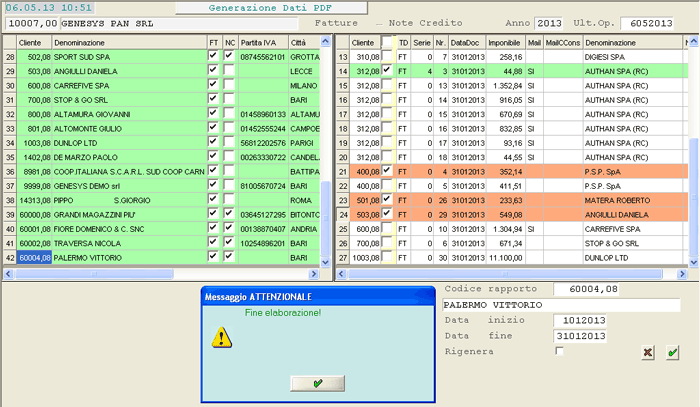Viewport: 700px width, 407px height.
Task: Click the GENESYS PAN SRL company name field
Action: tap(179, 24)
